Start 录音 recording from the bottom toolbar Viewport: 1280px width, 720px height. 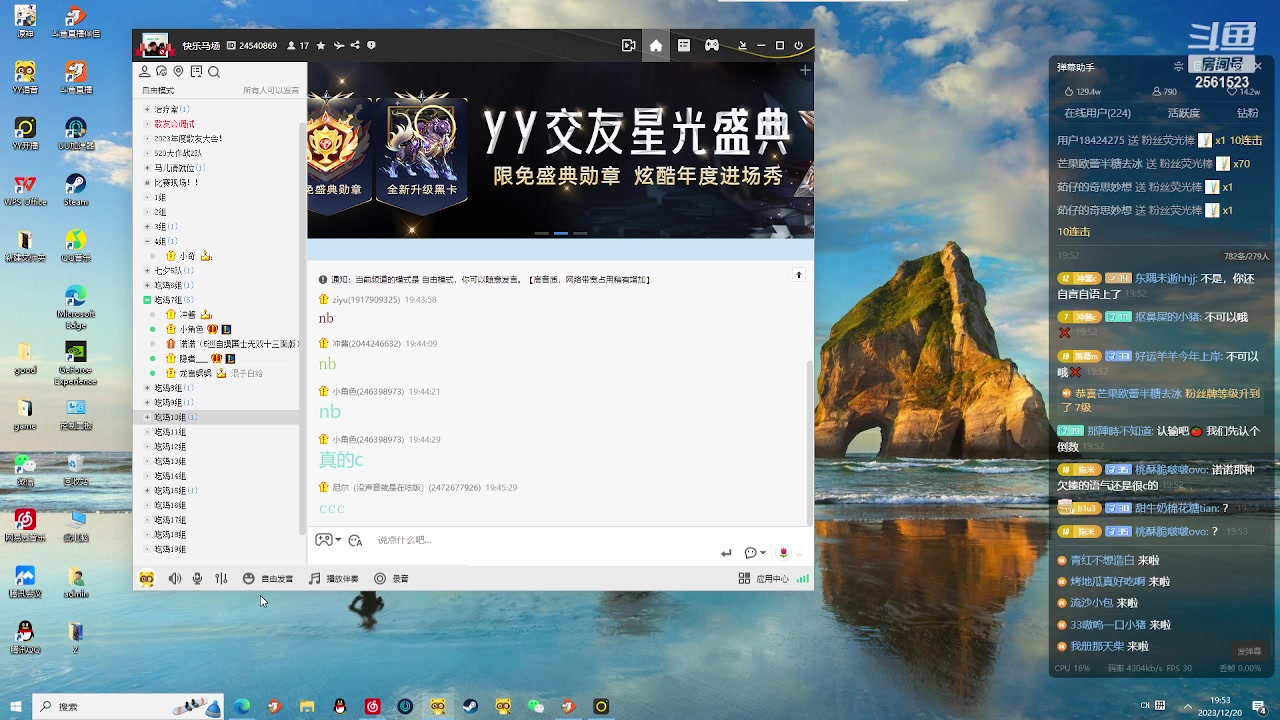click(x=390, y=578)
